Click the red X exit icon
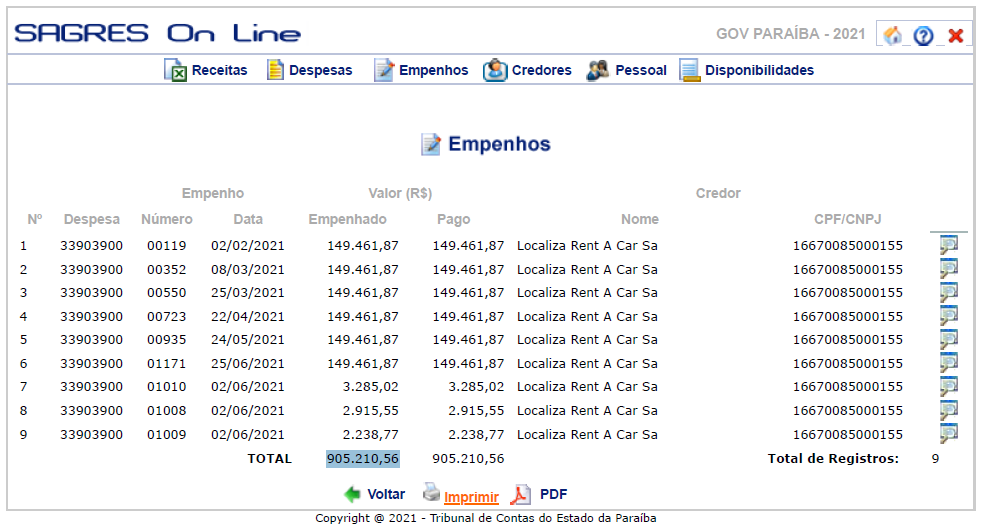This screenshot has width=986, height=532. (x=956, y=36)
